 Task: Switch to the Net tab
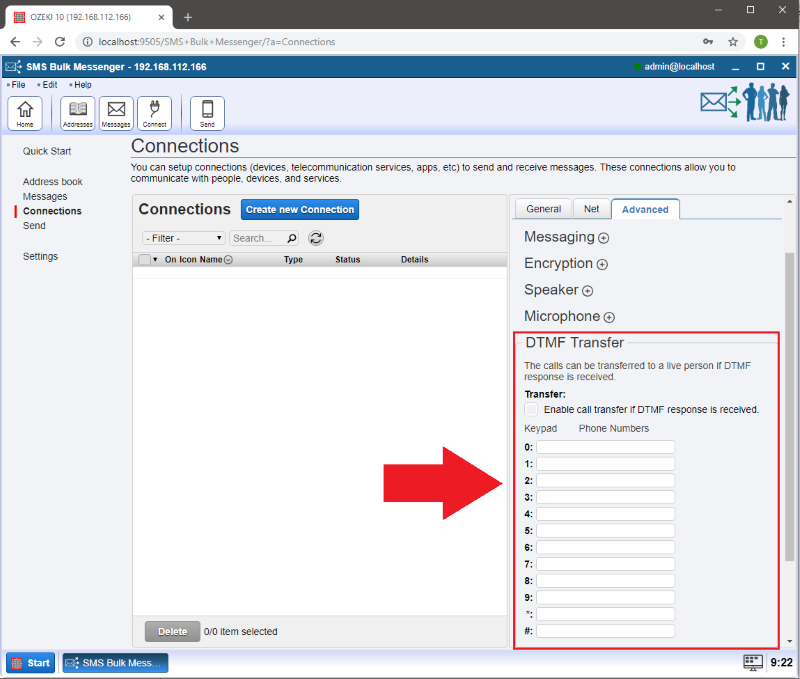(x=591, y=209)
